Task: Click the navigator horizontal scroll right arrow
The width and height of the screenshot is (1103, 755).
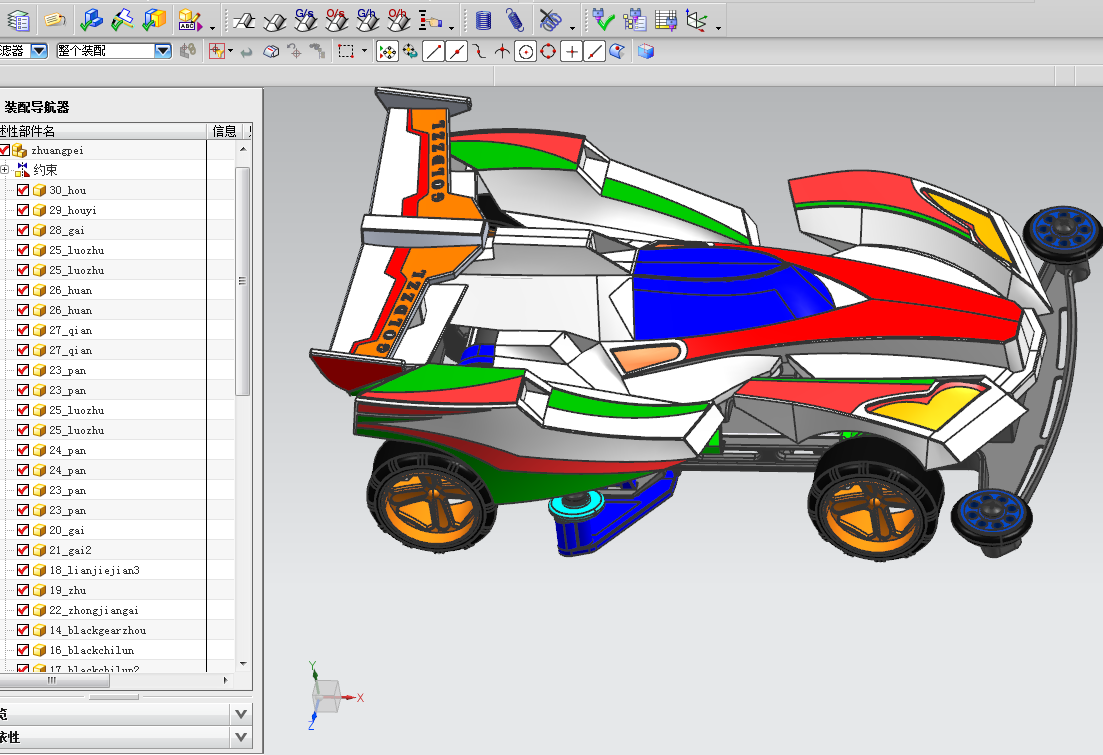Action: point(225,680)
